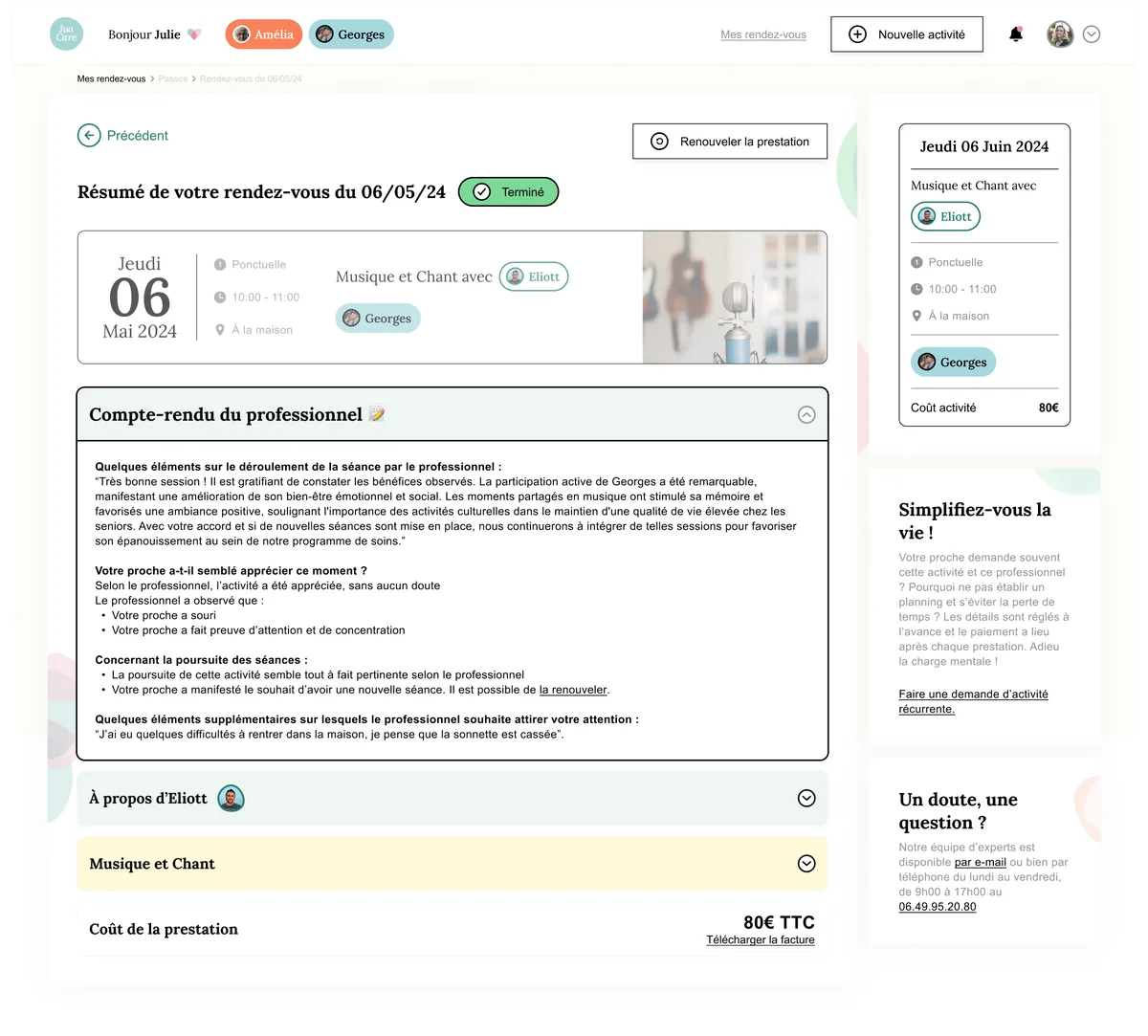Screen dimensions: 1148x1036
Task: Go to Passés breadcrumb
Action: [173, 78]
